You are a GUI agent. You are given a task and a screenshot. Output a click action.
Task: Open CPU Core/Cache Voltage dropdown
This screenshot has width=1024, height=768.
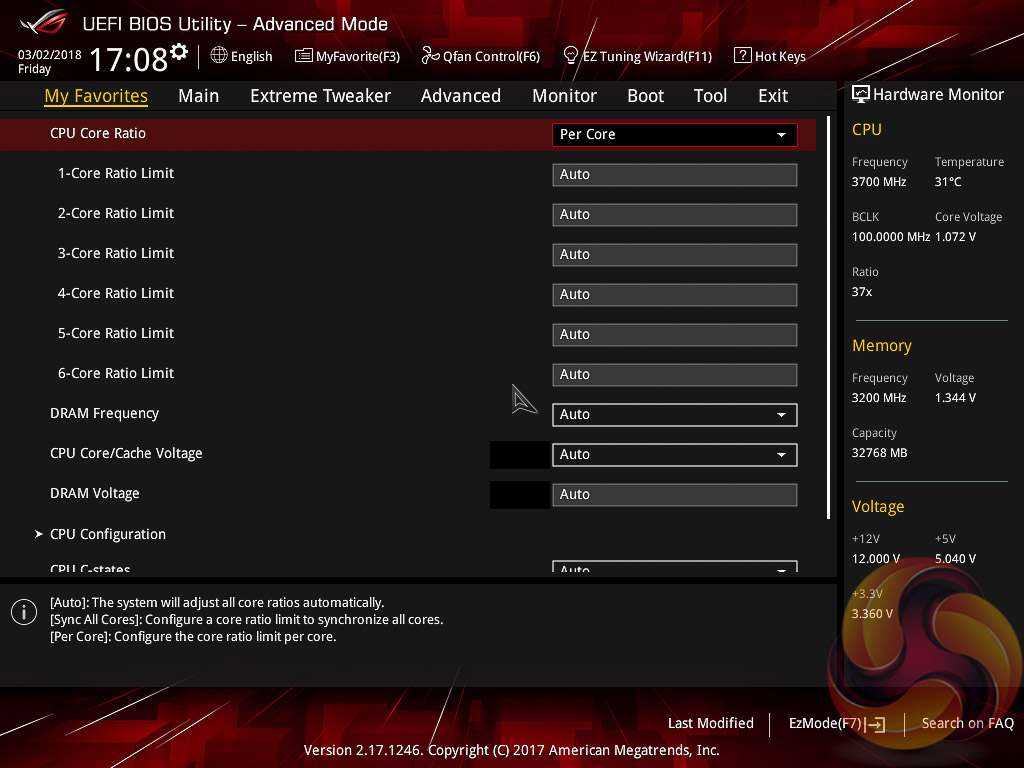coord(675,455)
